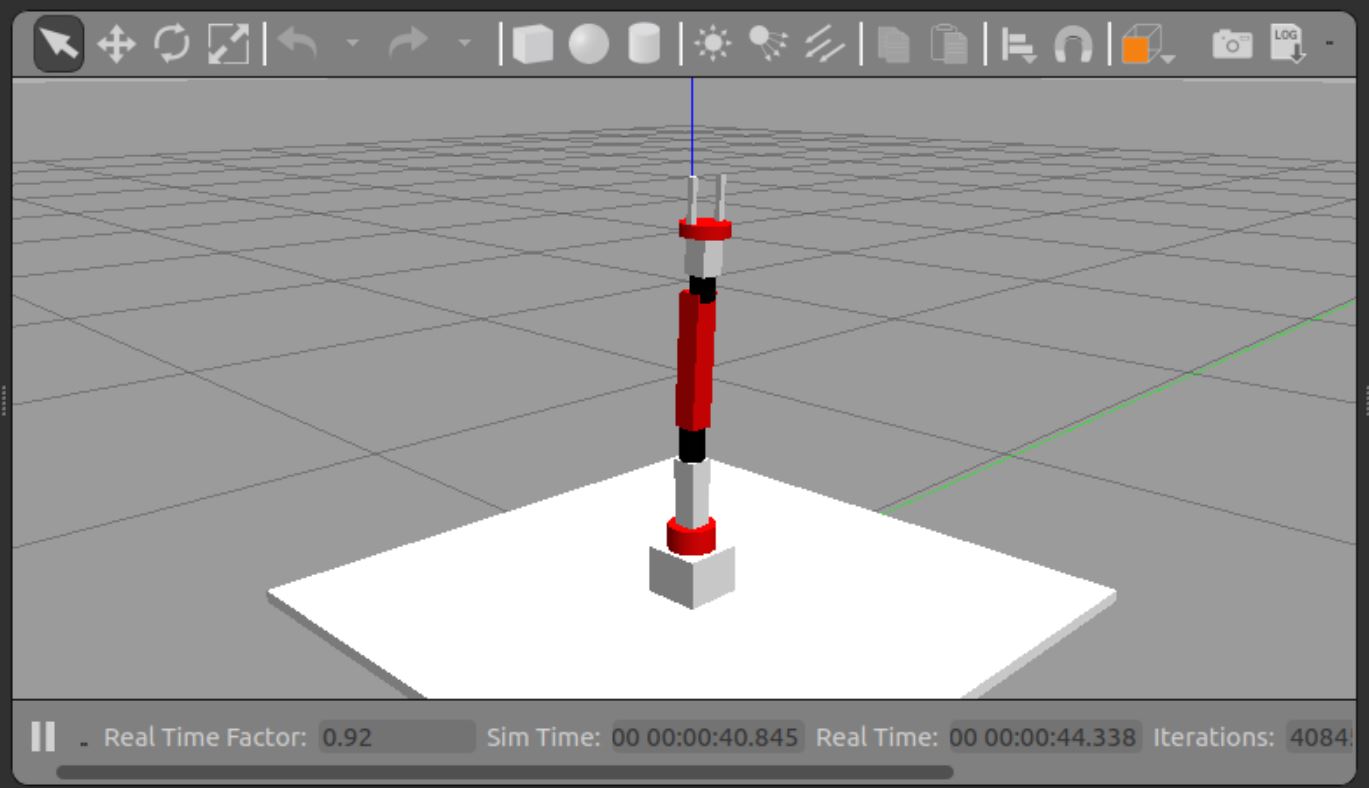The image size is (1369, 788).
Task: Open the Align tool
Action: (1019, 46)
